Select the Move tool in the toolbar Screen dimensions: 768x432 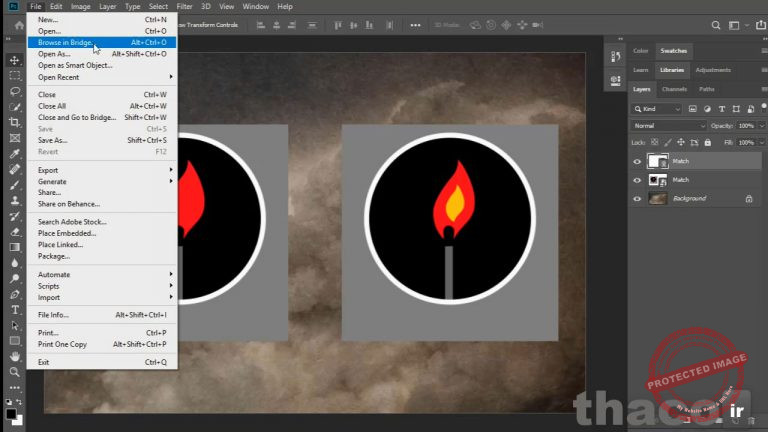(x=14, y=61)
